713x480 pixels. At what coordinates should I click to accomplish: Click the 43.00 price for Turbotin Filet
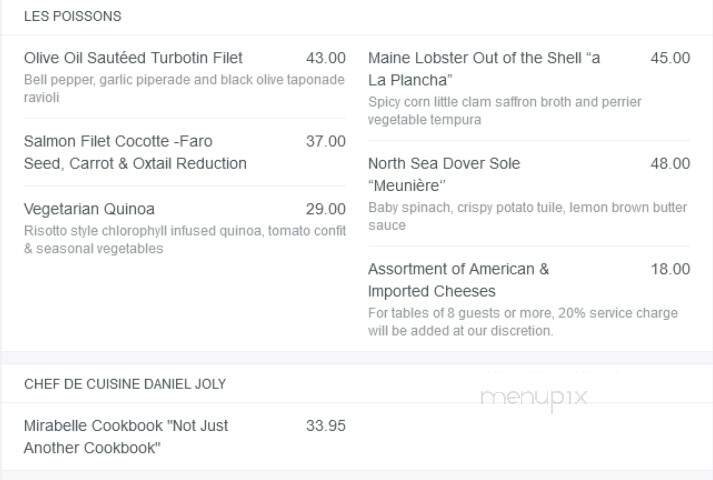pos(325,58)
